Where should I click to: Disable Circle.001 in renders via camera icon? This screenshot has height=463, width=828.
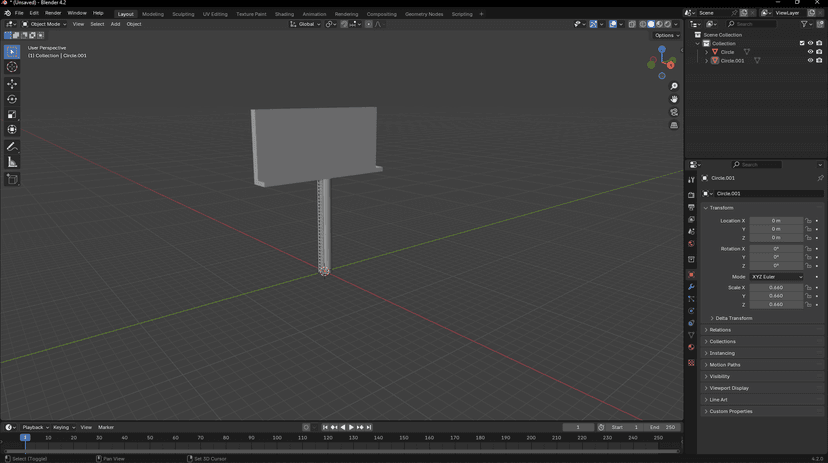(819, 61)
